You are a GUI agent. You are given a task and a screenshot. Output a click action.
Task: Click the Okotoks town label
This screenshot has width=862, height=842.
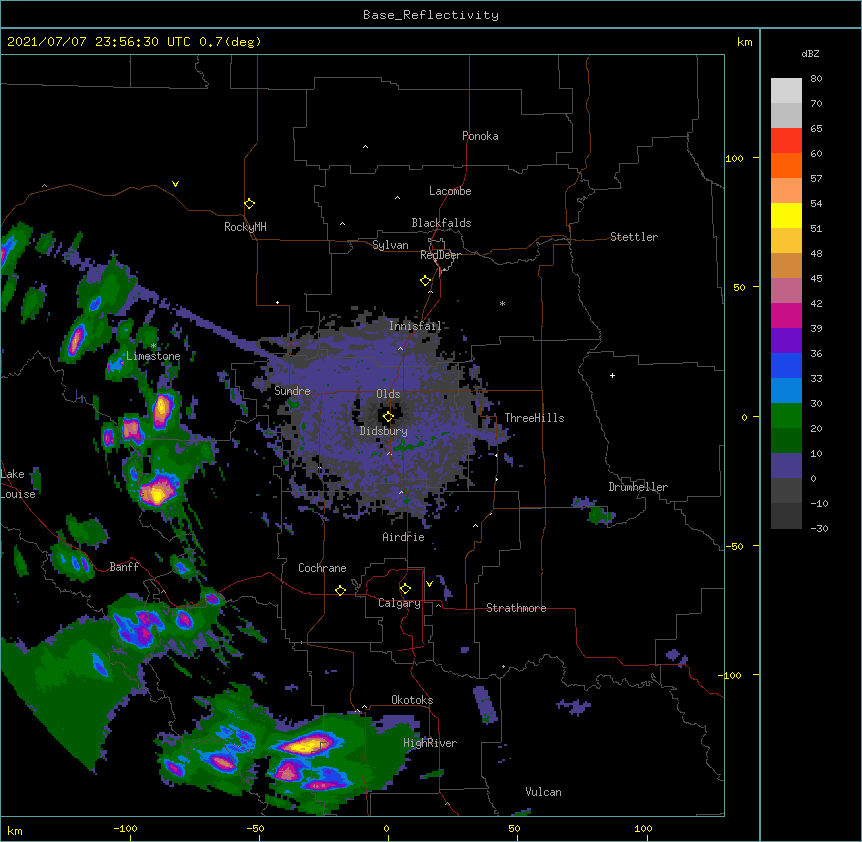pyautogui.click(x=412, y=700)
